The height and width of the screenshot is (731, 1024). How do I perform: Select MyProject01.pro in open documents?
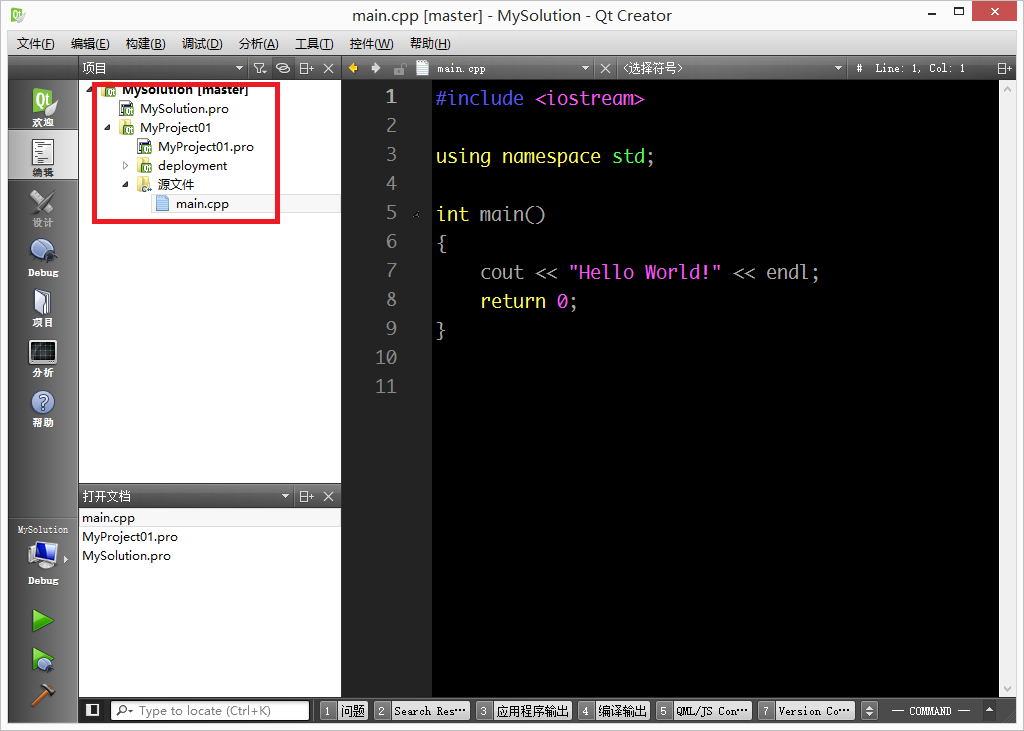pyautogui.click(x=130, y=537)
